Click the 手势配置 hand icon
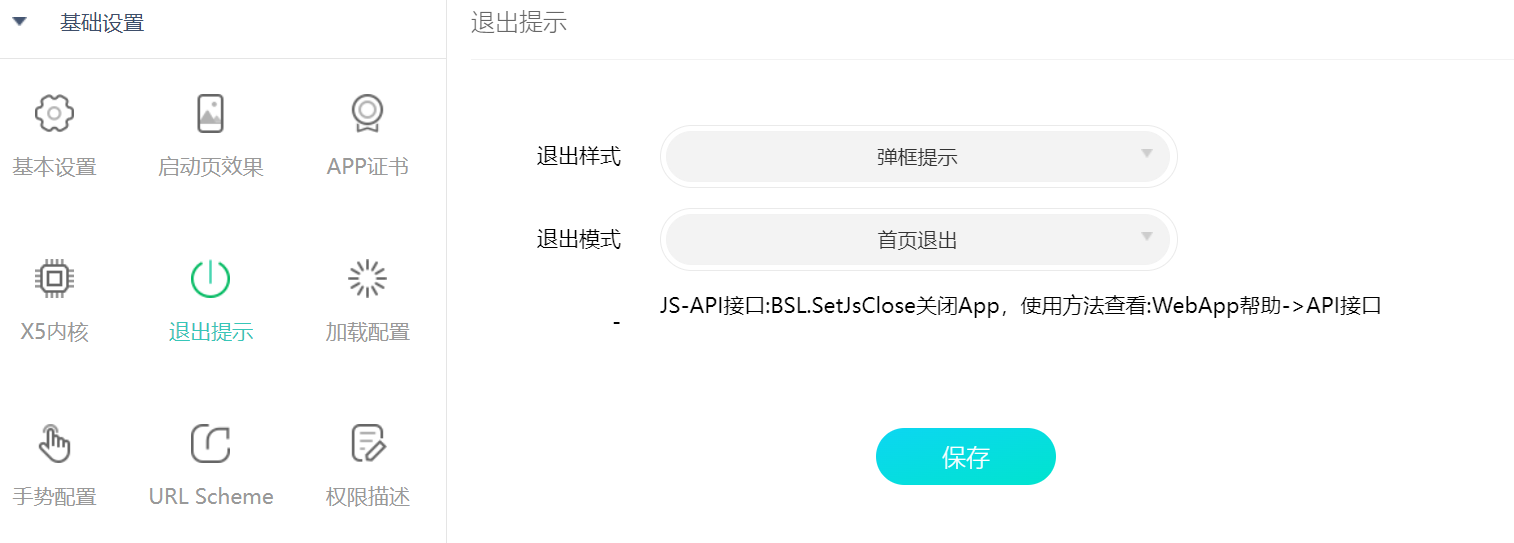 [x=54, y=443]
